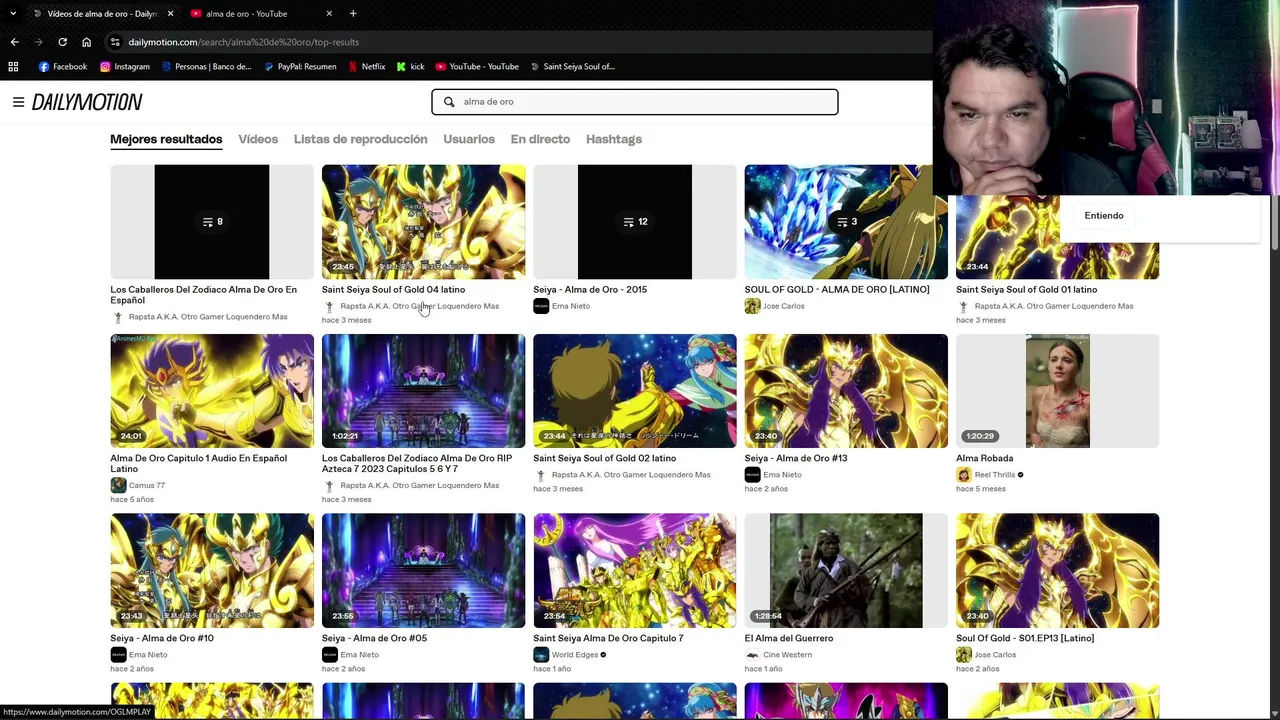Screen dimensions: 1280x720
Task: Open the 8-video playlist thumbnail
Action: coord(212,222)
